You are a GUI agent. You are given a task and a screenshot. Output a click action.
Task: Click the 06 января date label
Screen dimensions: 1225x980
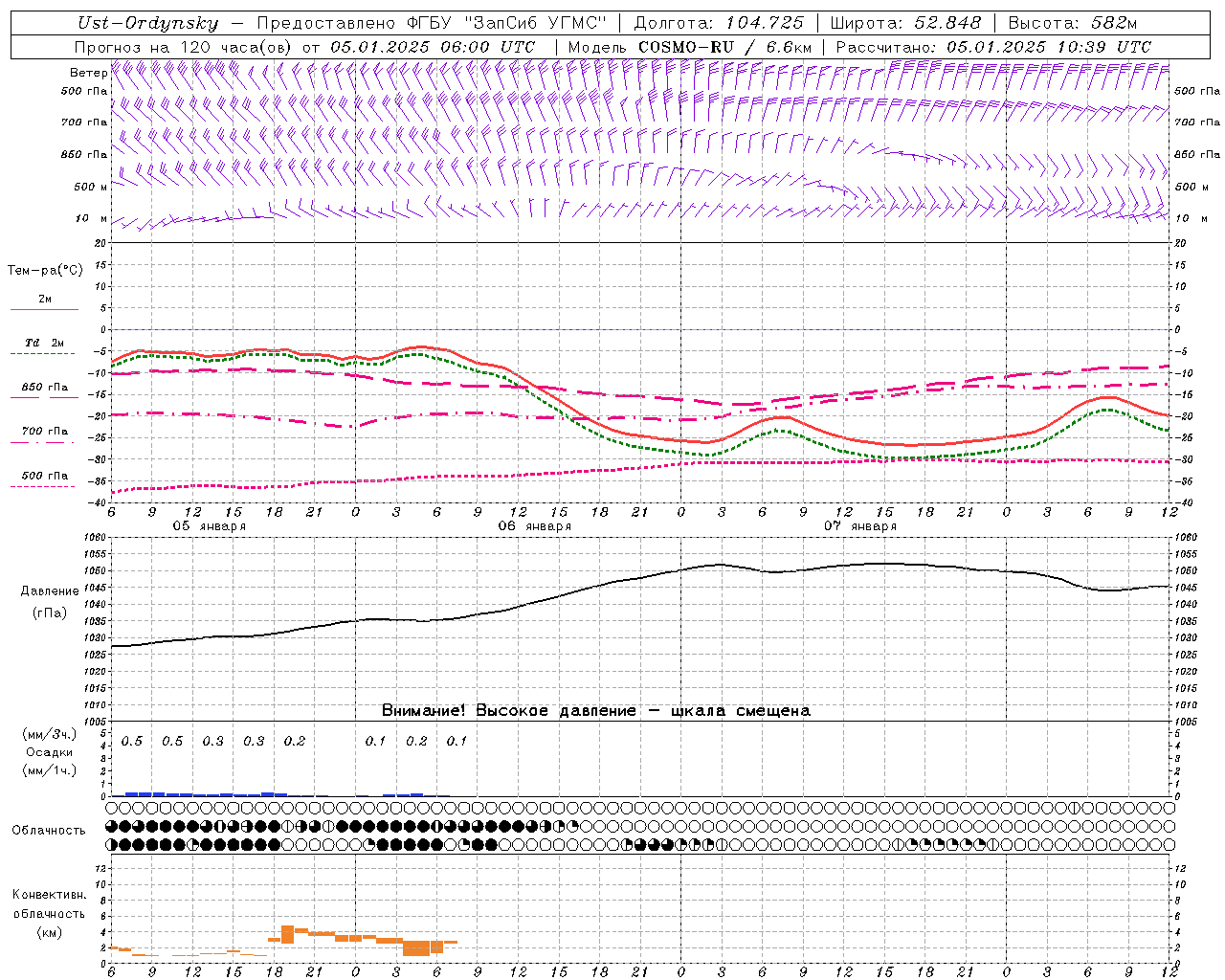534,526
